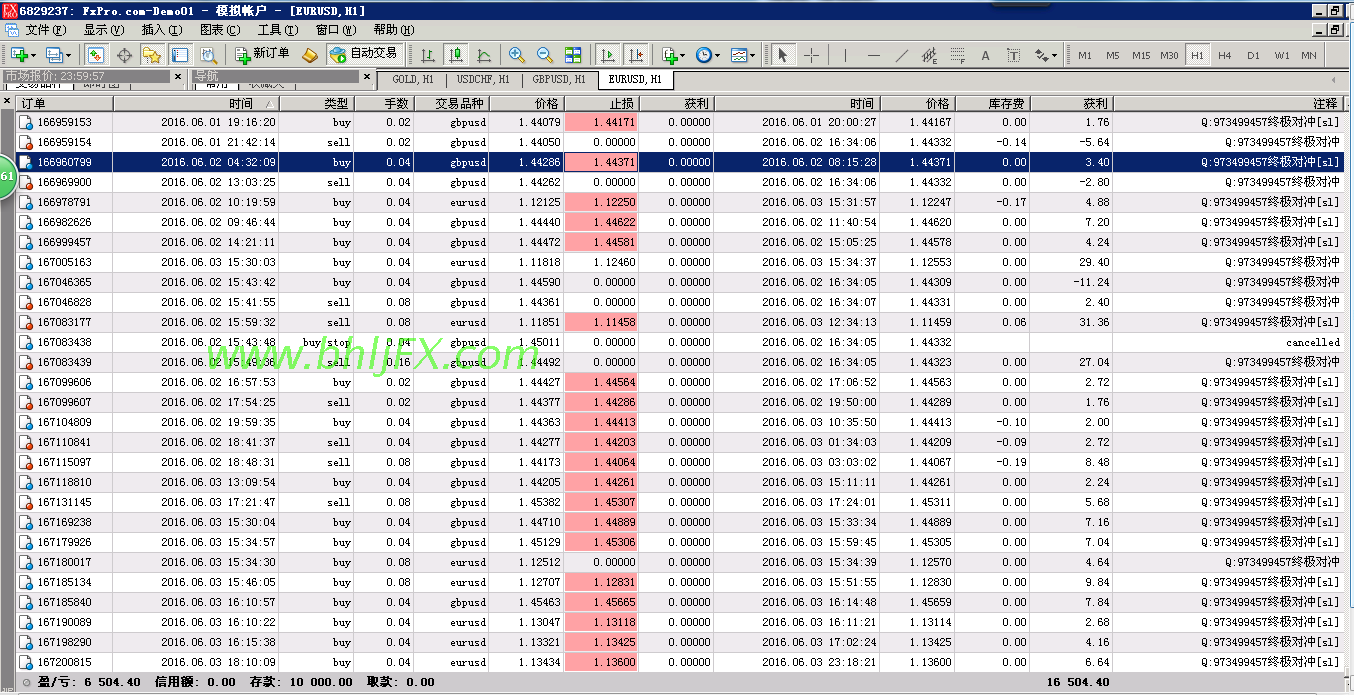
Task: Select order row 167200815
Action: coord(680,662)
